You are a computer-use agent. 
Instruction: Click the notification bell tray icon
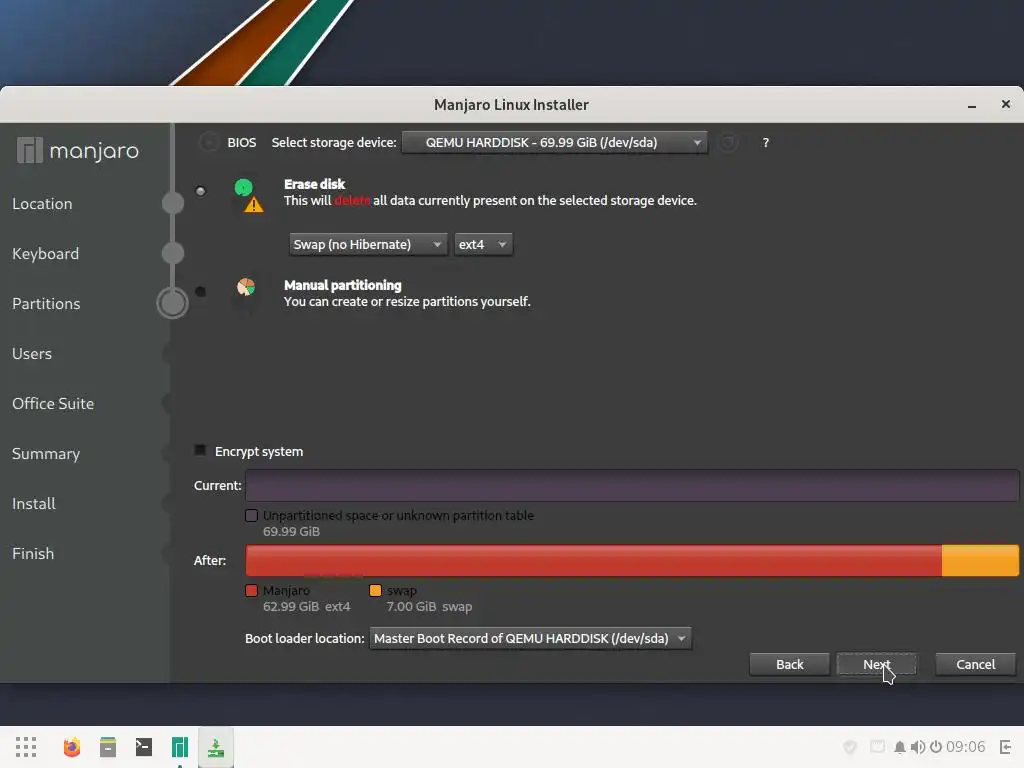click(x=899, y=746)
